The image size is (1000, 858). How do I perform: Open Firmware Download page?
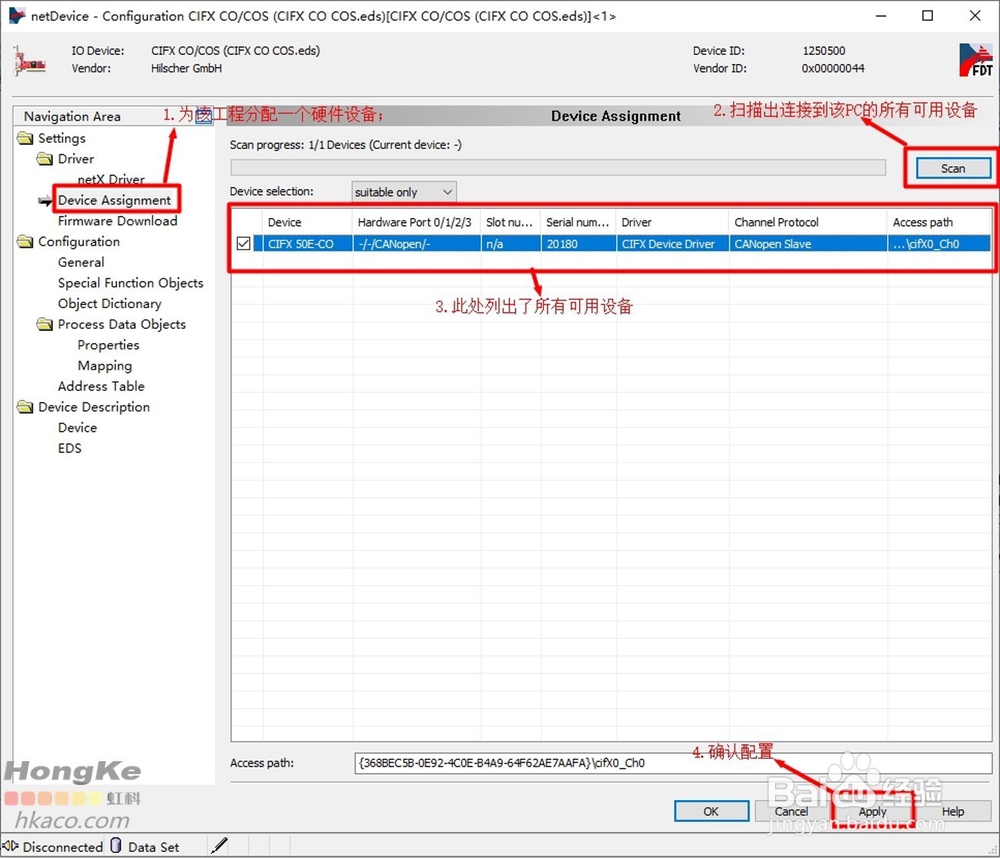click(x=117, y=221)
